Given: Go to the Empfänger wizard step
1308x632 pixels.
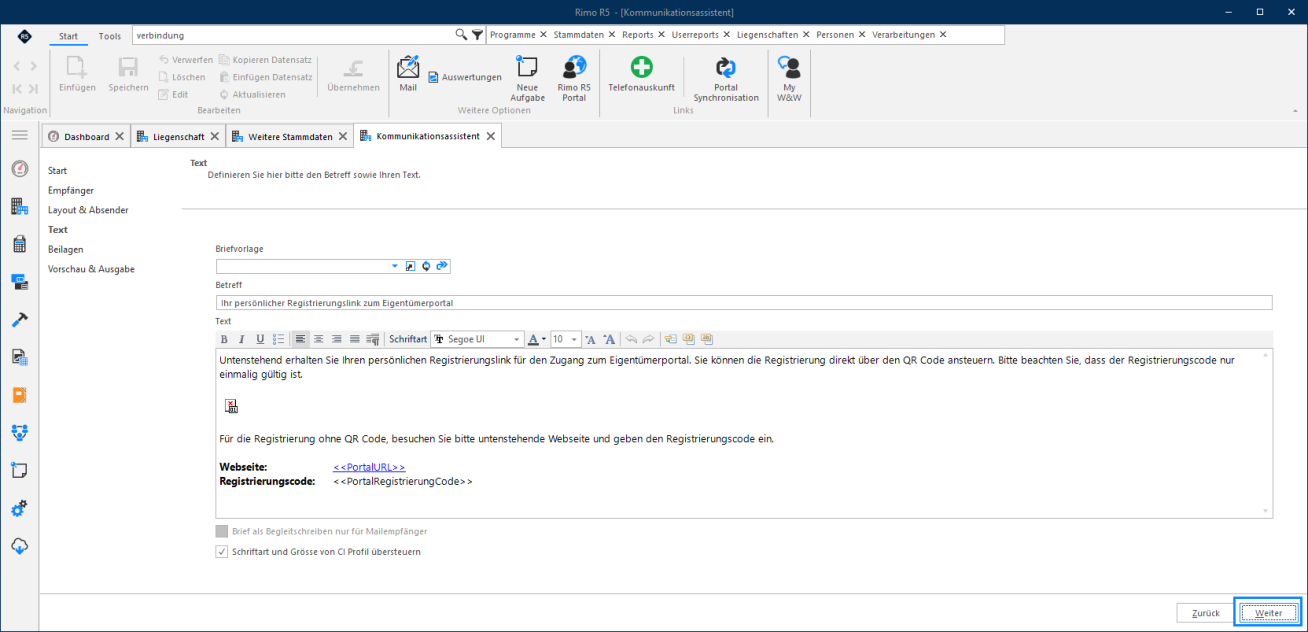Looking at the screenshot, I should (x=71, y=190).
